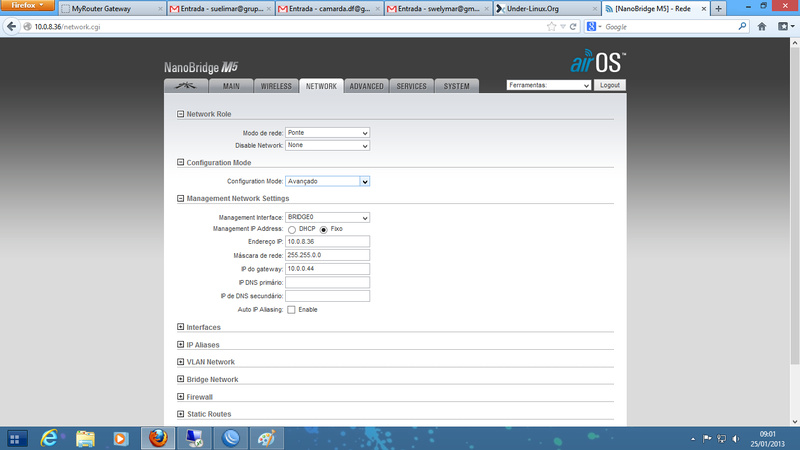Open the Firefox menu button

pos(28,5)
